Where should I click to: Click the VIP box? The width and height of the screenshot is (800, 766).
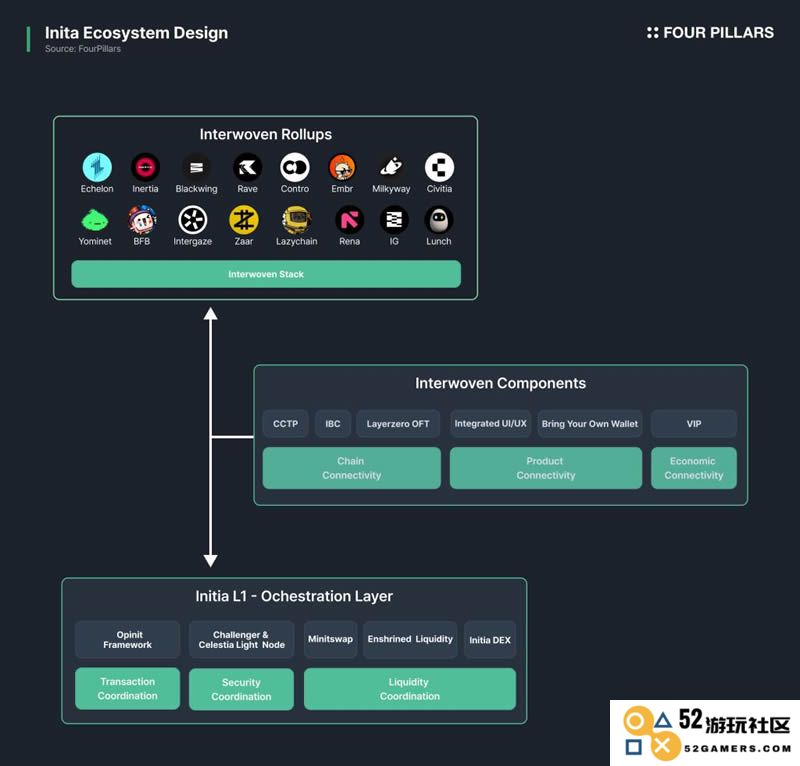point(694,424)
